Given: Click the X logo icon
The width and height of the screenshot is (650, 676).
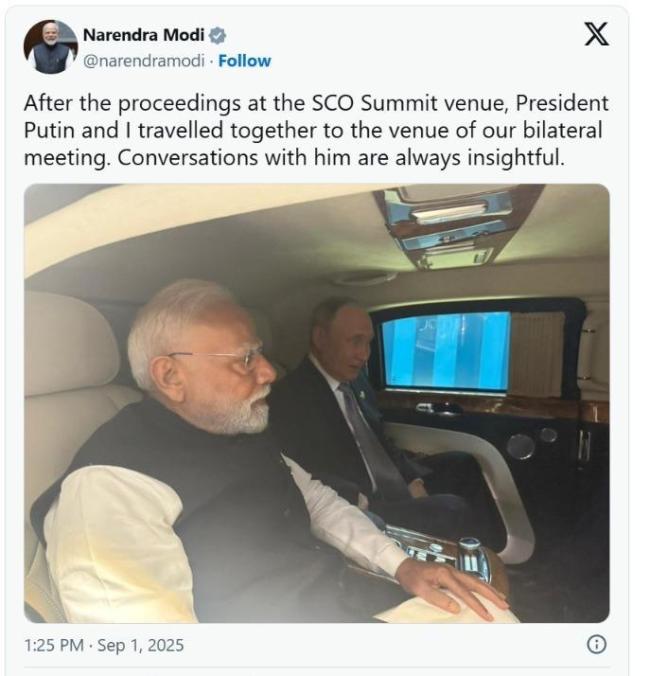Looking at the screenshot, I should pos(596,34).
